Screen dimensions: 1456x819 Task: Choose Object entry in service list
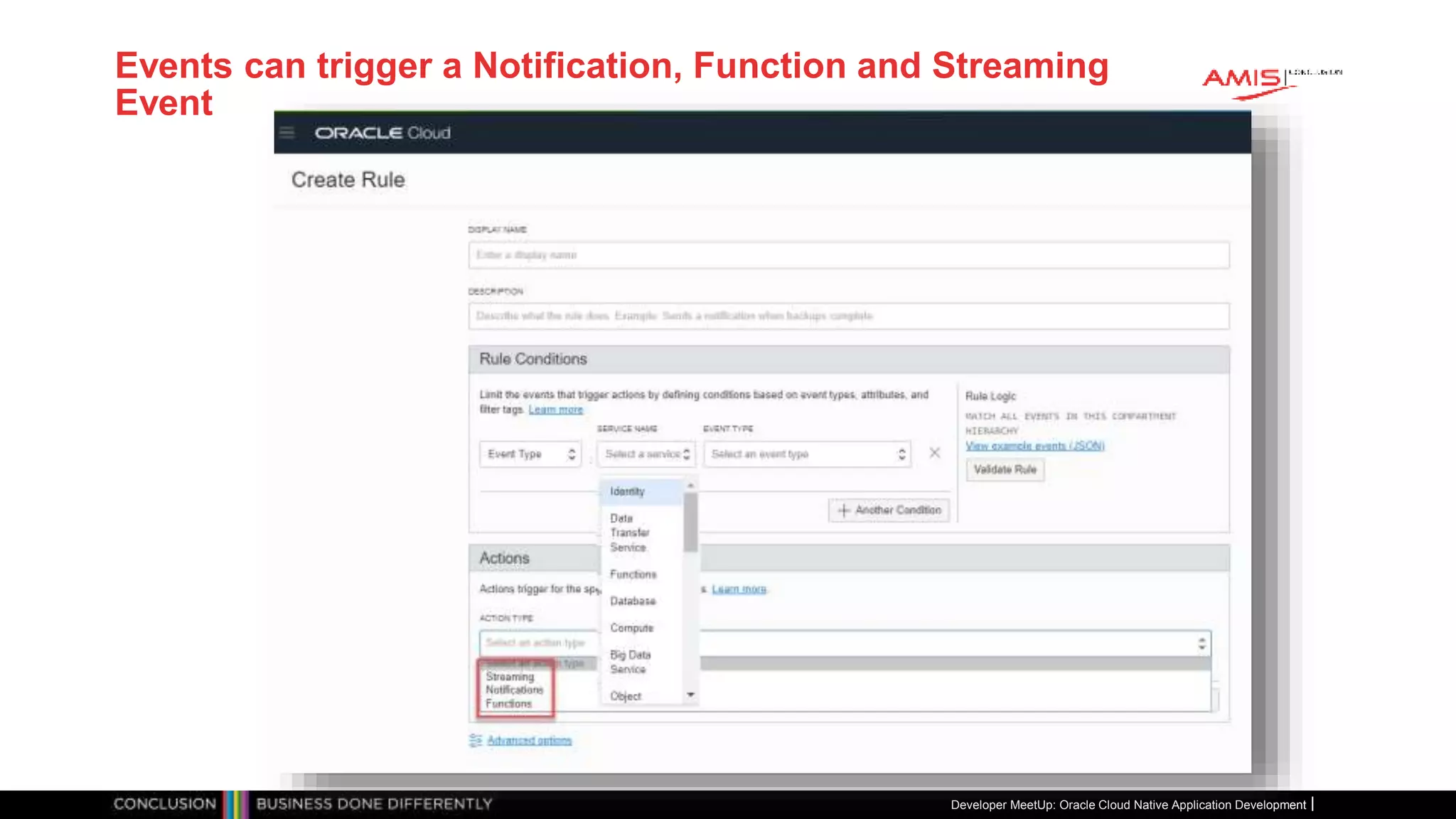click(x=642, y=696)
